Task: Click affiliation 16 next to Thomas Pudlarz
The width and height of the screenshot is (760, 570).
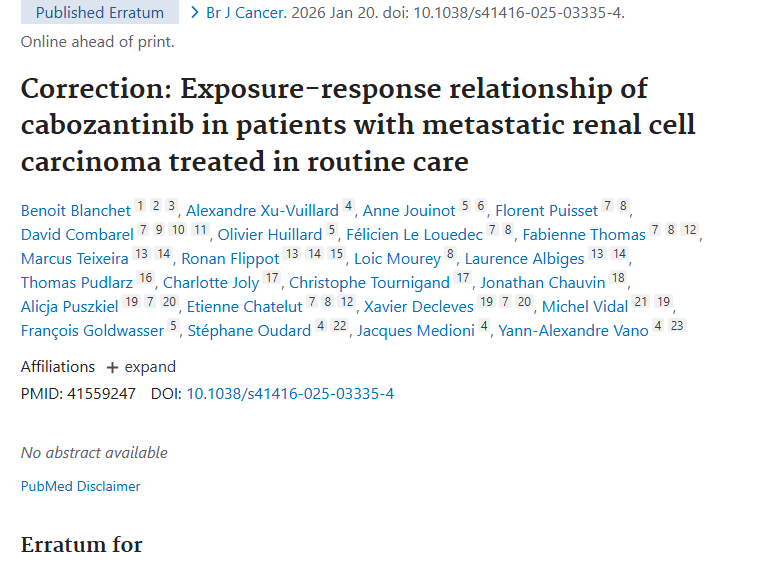Action: pos(146,278)
